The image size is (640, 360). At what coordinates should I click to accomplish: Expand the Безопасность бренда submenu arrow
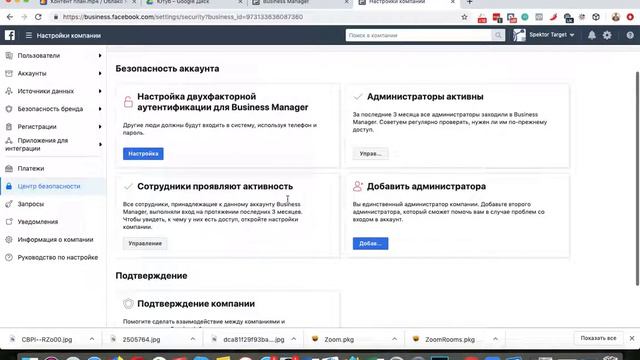click(100, 109)
